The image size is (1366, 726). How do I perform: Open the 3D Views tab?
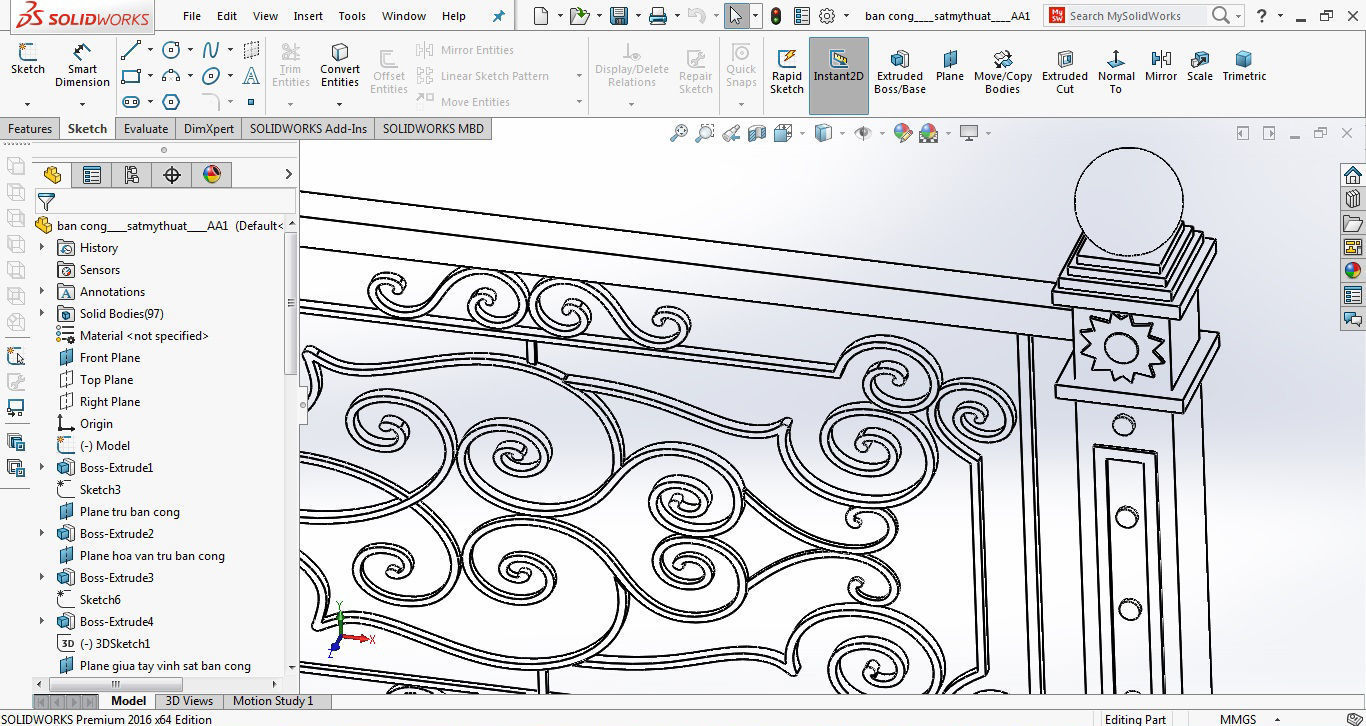coord(189,701)
